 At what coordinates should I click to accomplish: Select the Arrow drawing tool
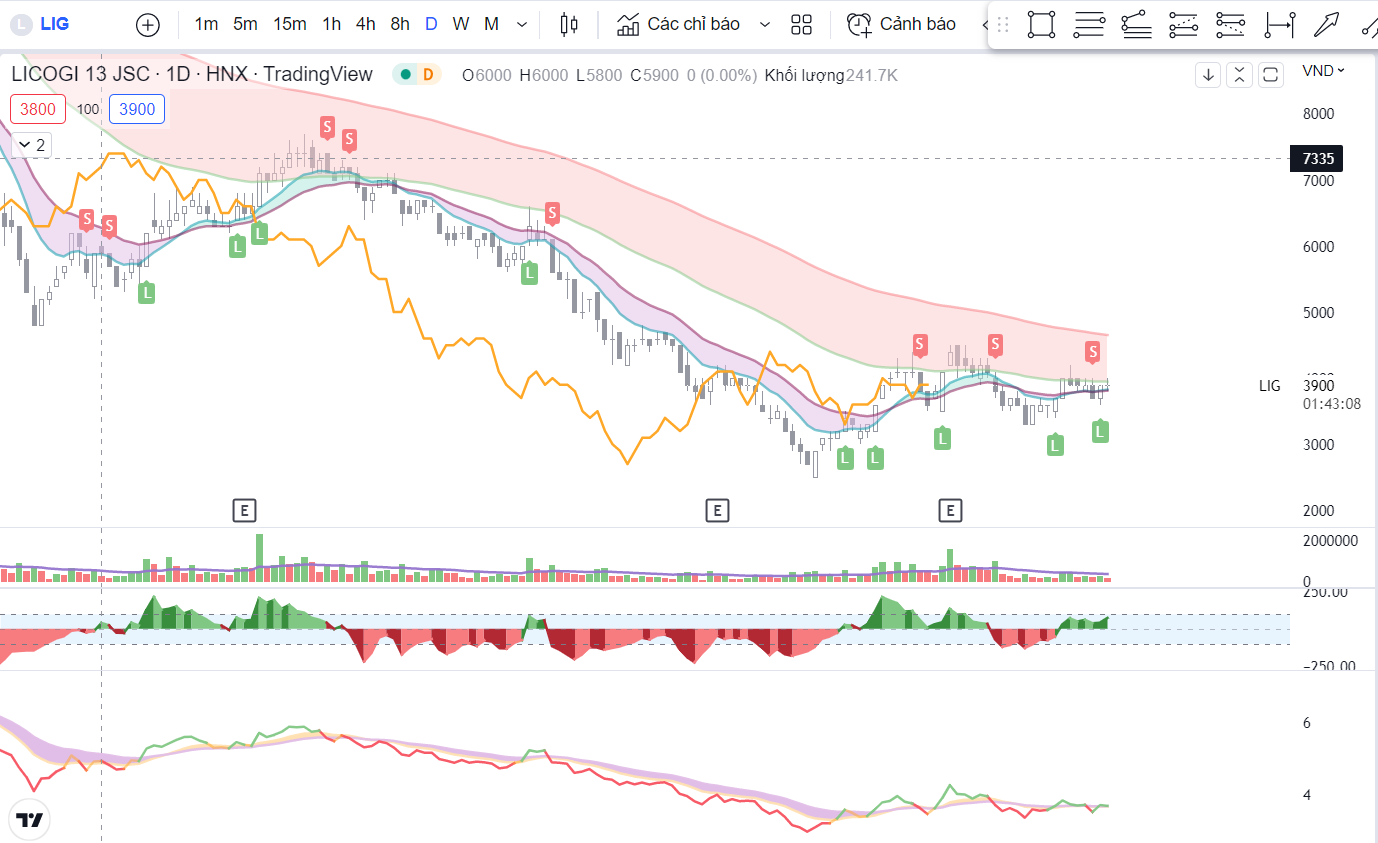(x=1327, y=25)
